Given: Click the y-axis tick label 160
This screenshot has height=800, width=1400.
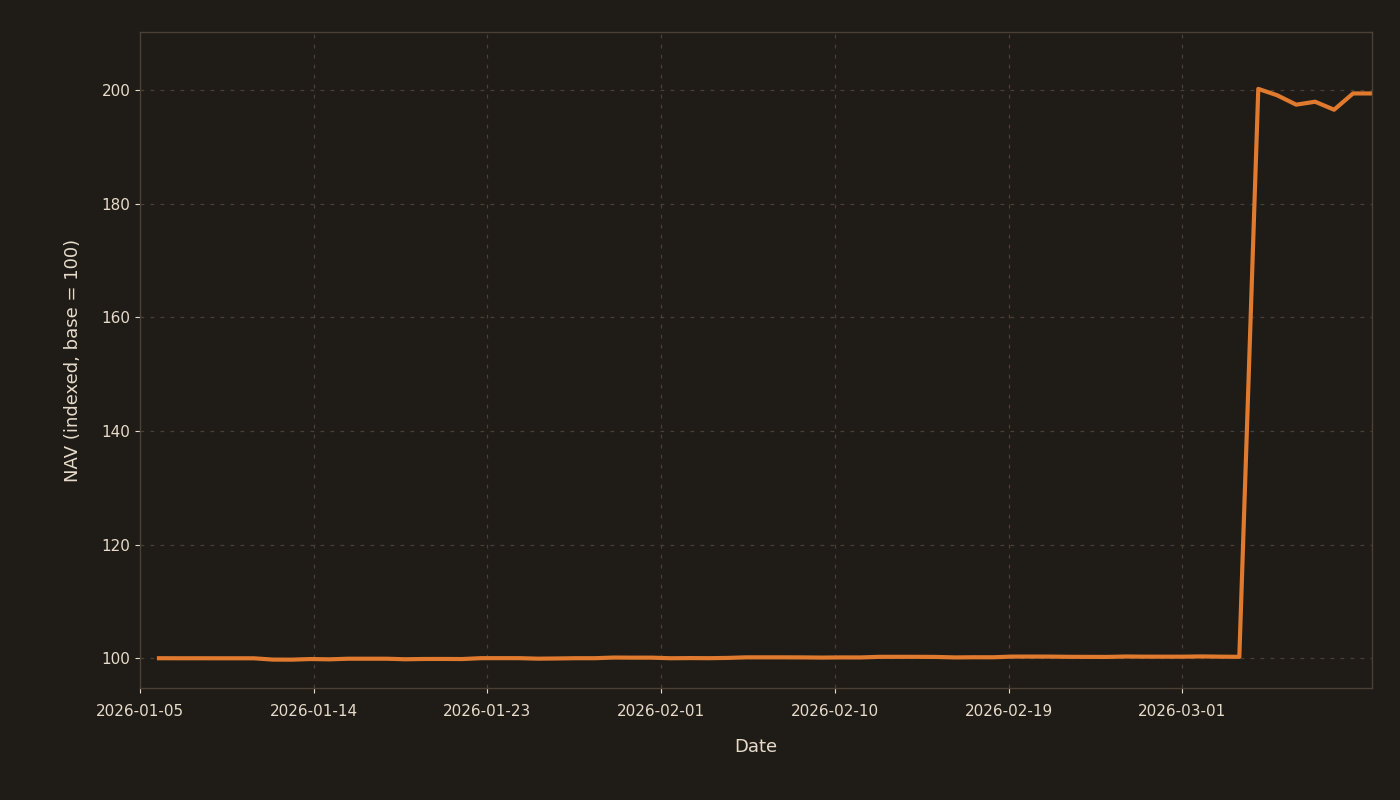Looking at the screenshot, I should tap(116, 318).
